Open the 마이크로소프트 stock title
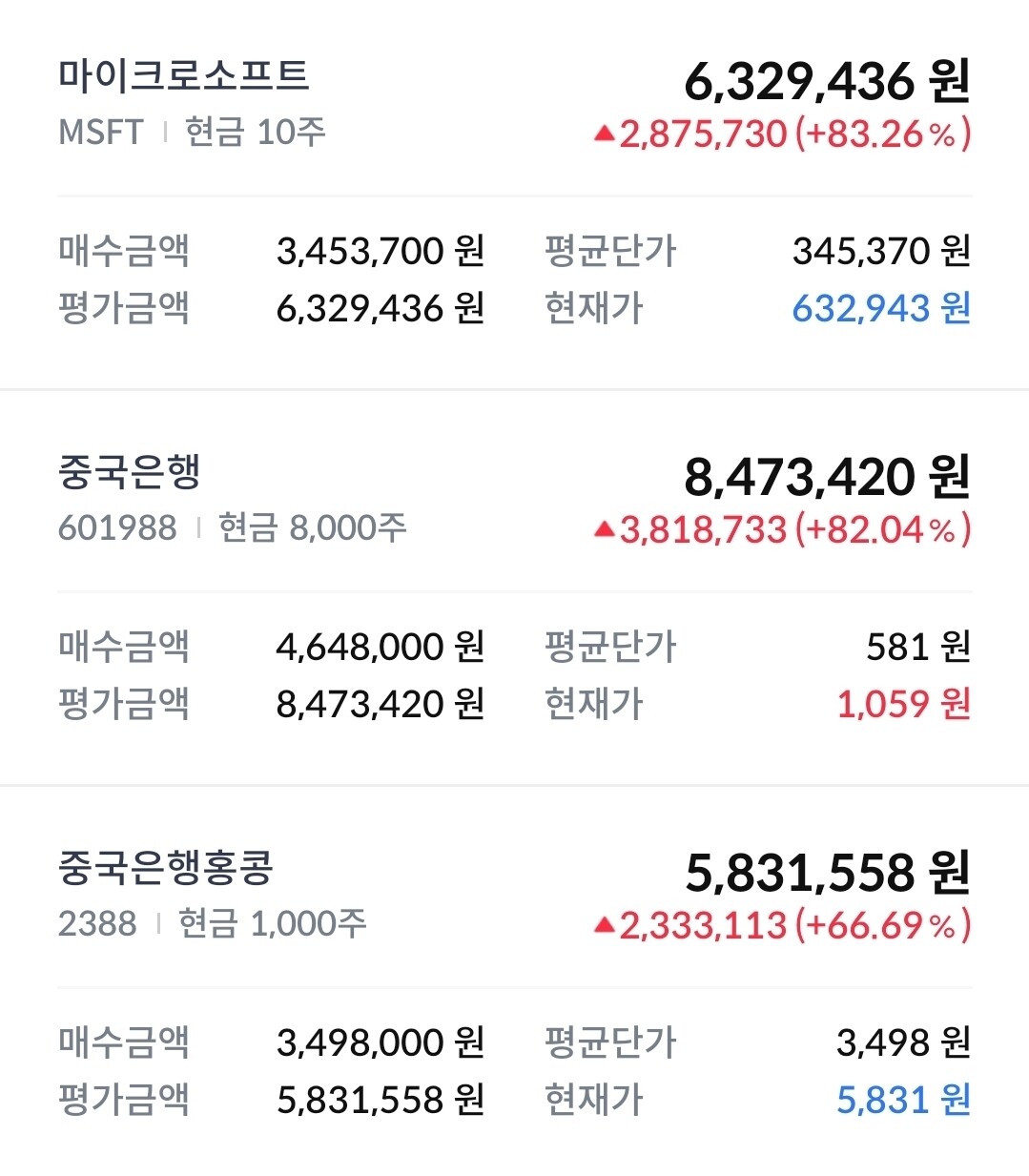 click(x=183, y=75)
